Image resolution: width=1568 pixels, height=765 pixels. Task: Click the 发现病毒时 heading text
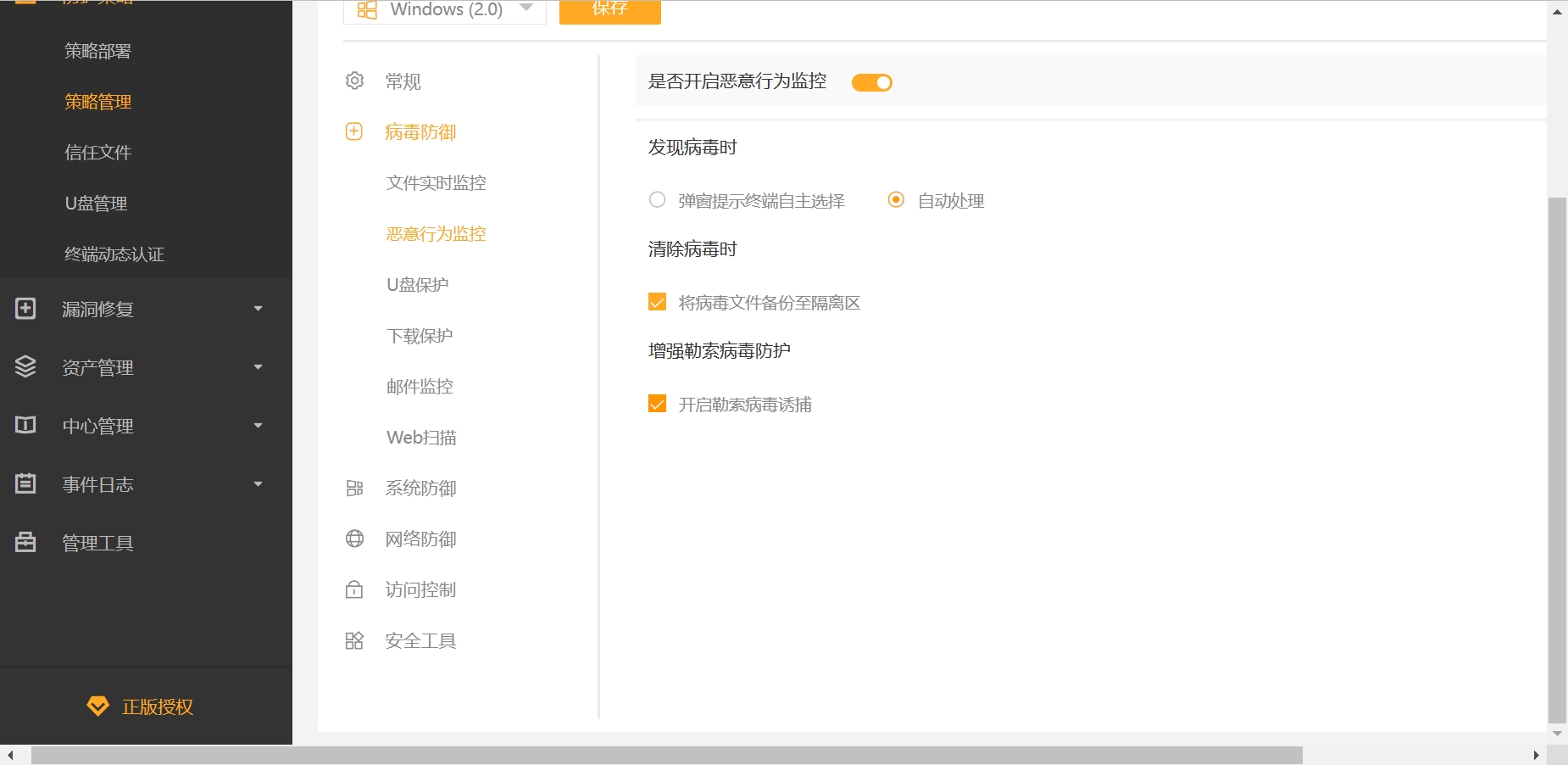click(692, 148)
